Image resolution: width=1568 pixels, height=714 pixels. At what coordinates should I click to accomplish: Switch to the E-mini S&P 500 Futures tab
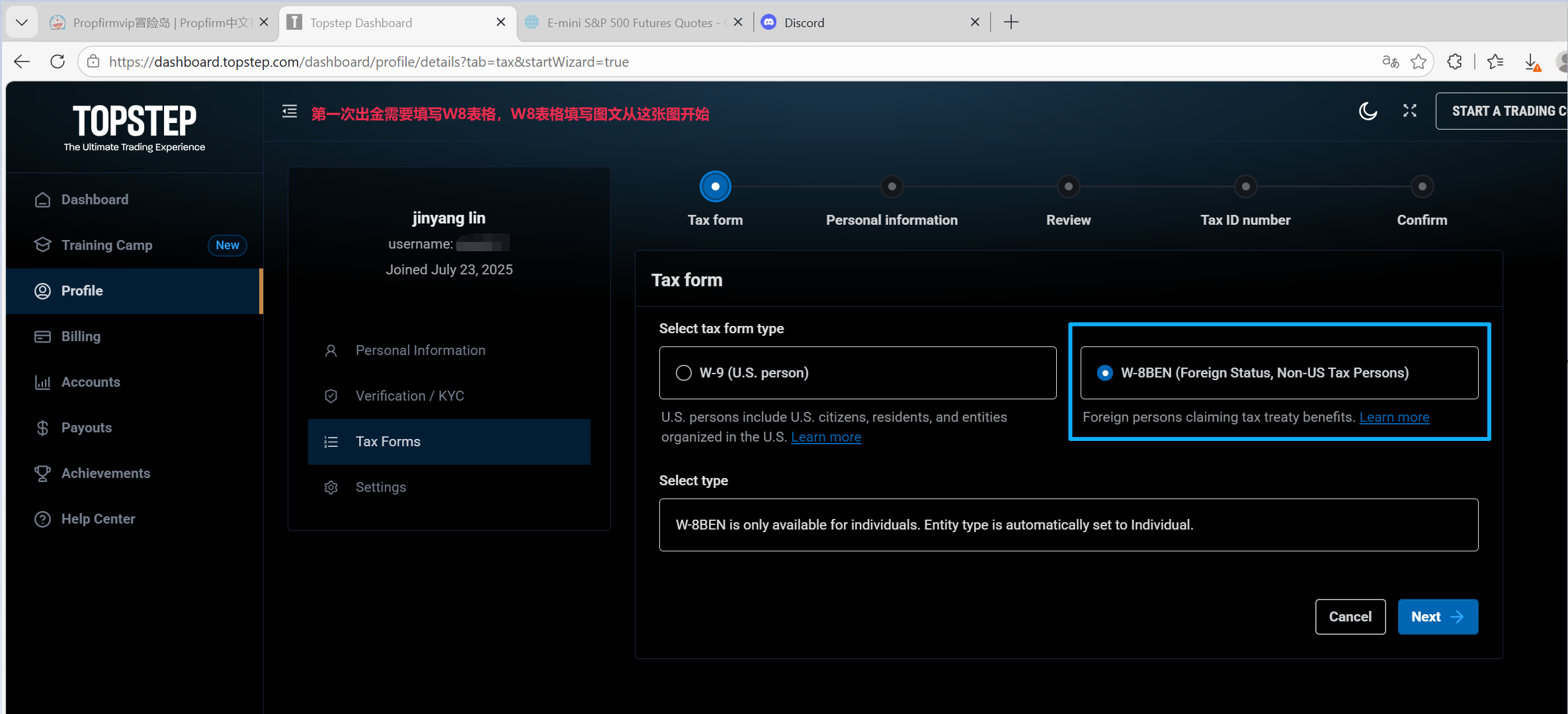(633, 22)
